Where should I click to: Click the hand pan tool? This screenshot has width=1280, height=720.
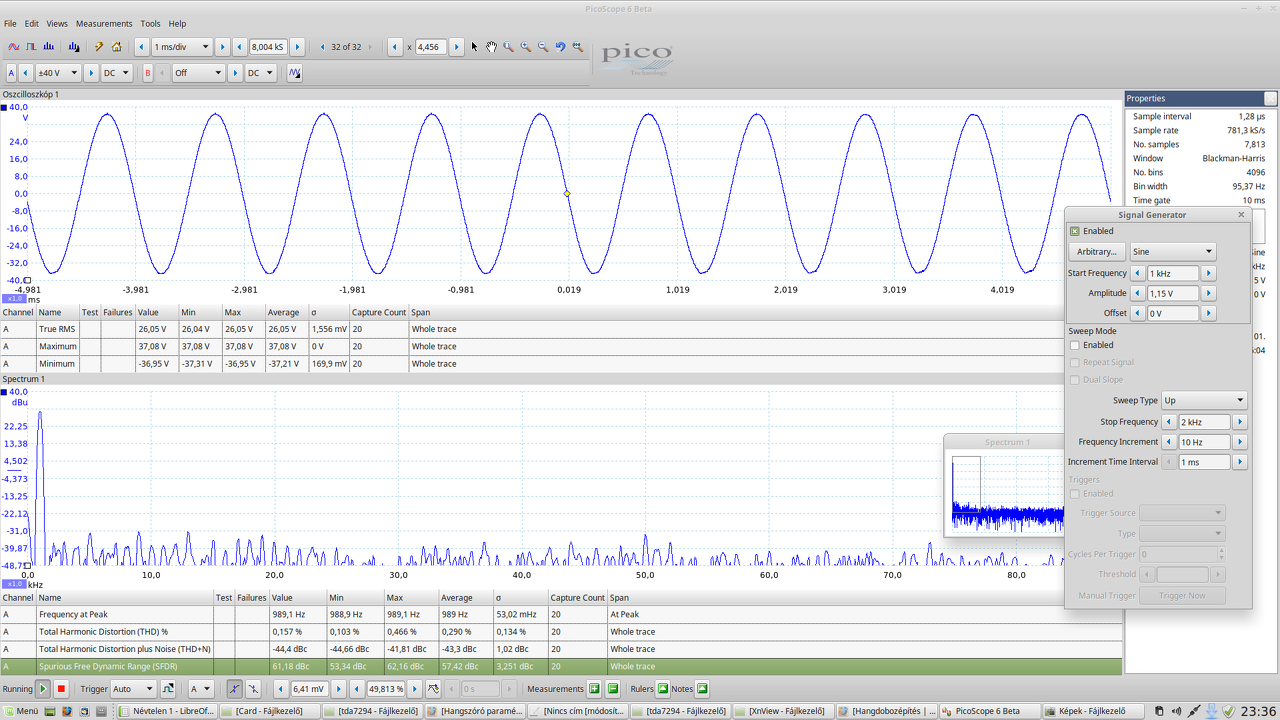[x=491, y=47]
